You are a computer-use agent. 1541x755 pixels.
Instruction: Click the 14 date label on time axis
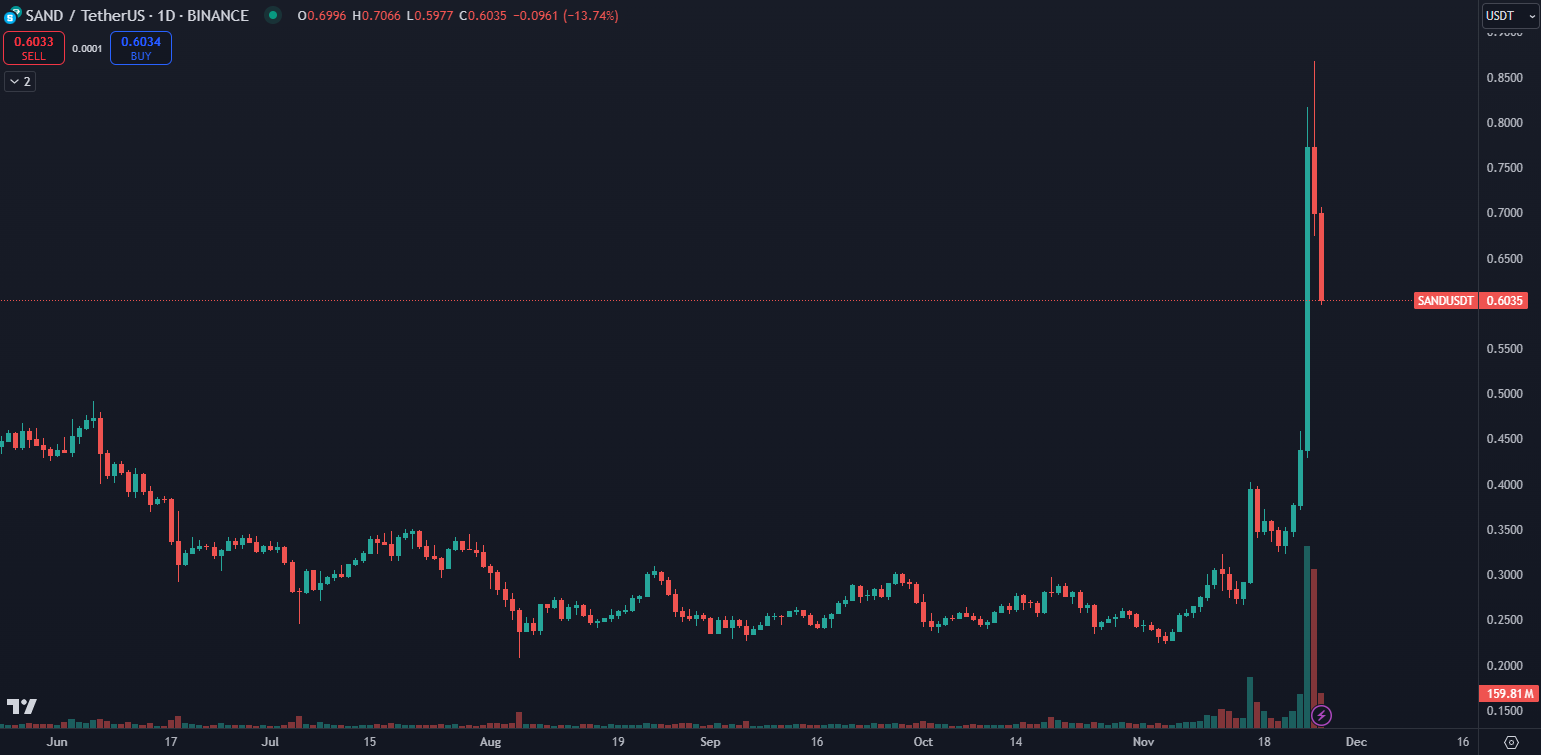coord(1016,742)
